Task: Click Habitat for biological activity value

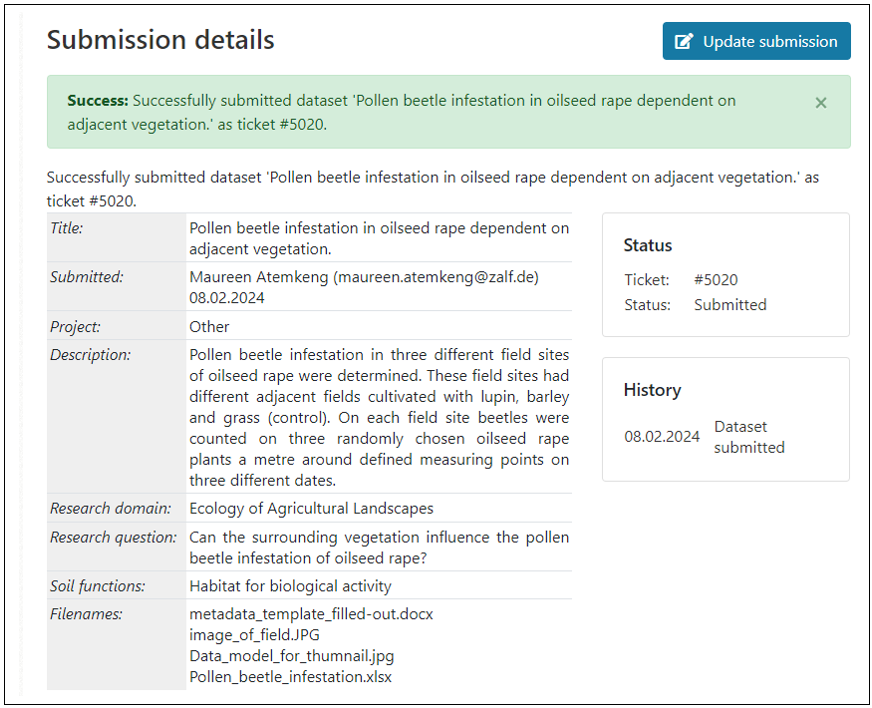Action: (x=290, y=586)
